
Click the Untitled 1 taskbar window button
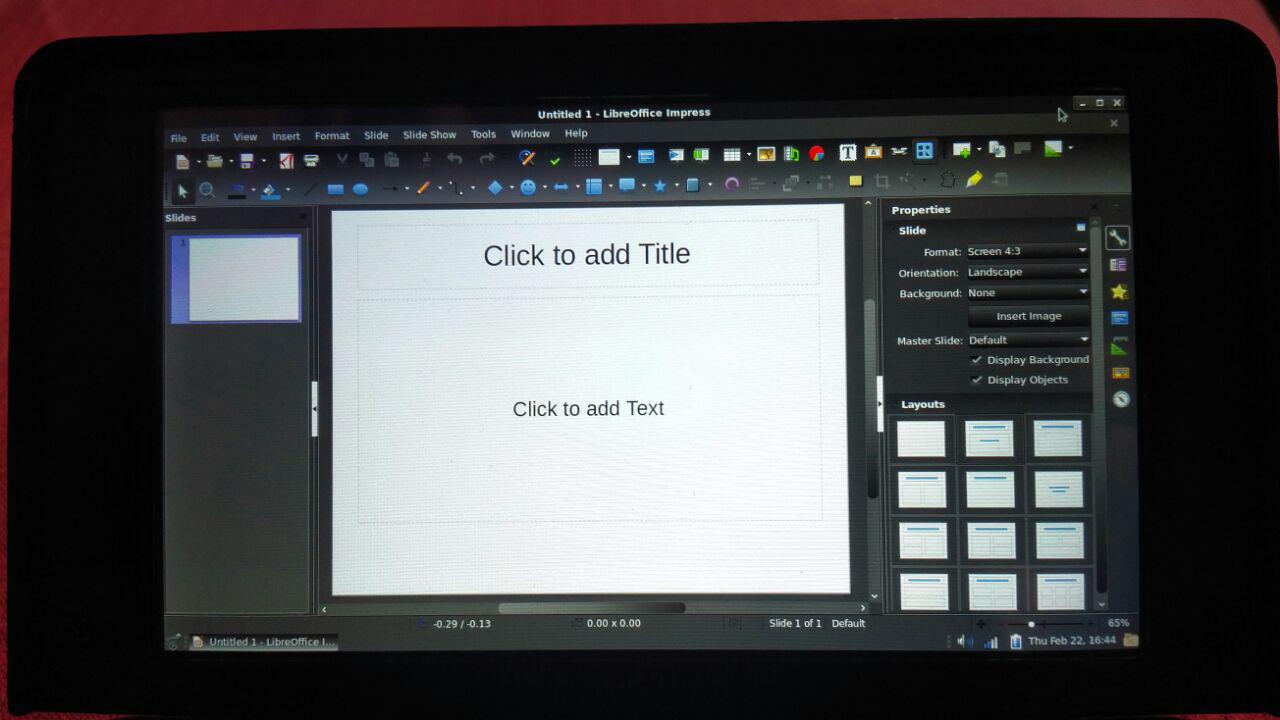(x=264, y=642)
